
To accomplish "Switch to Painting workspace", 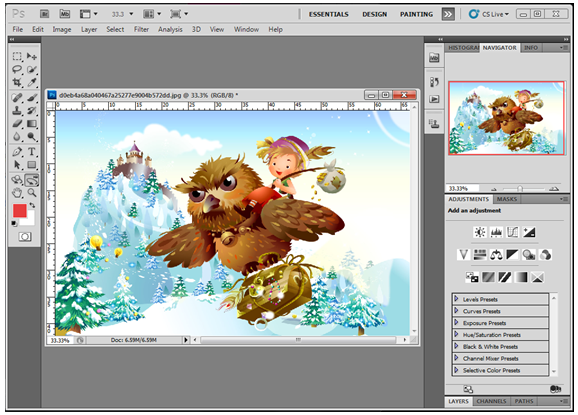I will 417,14.
